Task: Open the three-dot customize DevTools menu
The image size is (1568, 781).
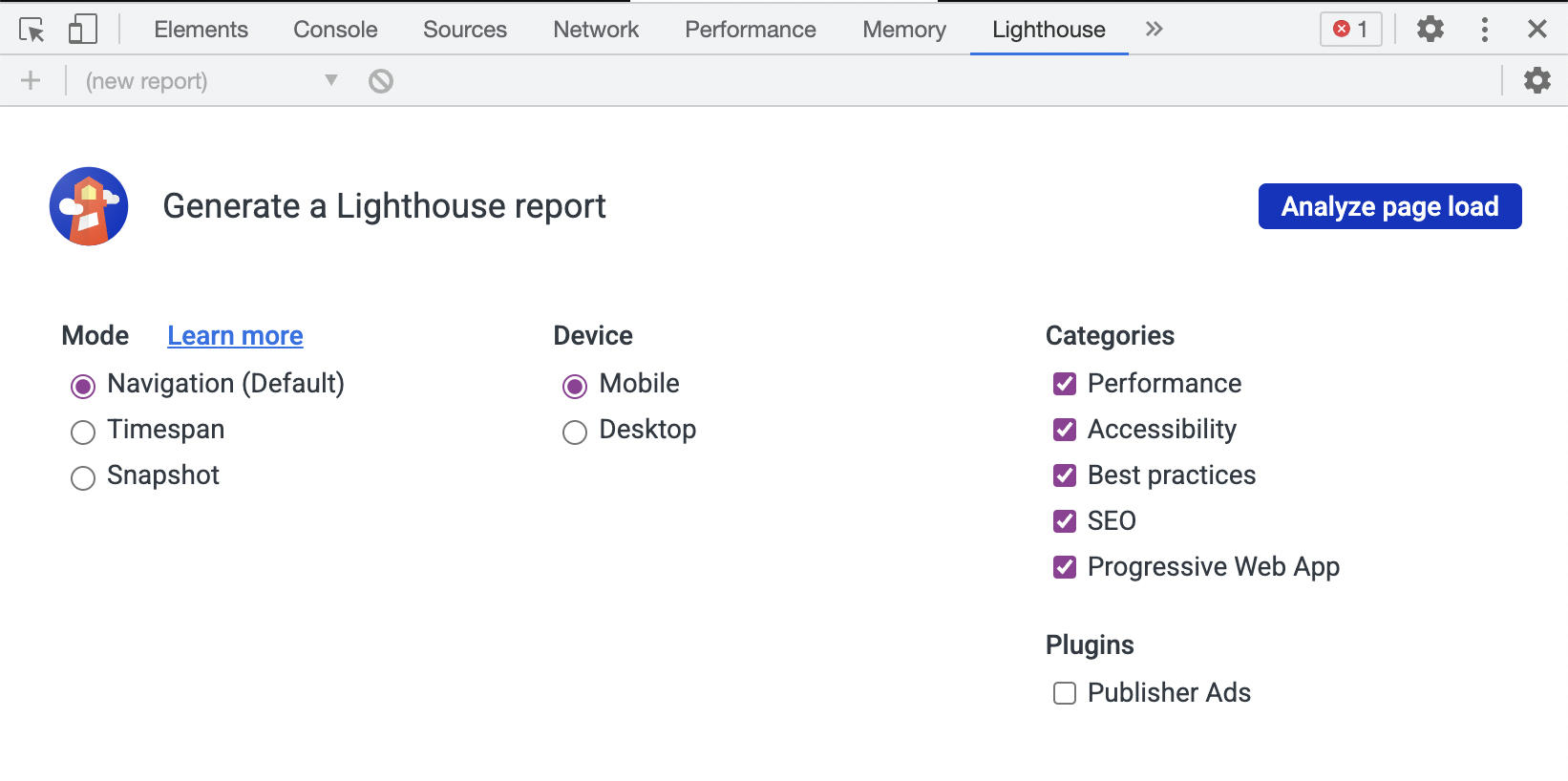Action: tap(1484, 30)
